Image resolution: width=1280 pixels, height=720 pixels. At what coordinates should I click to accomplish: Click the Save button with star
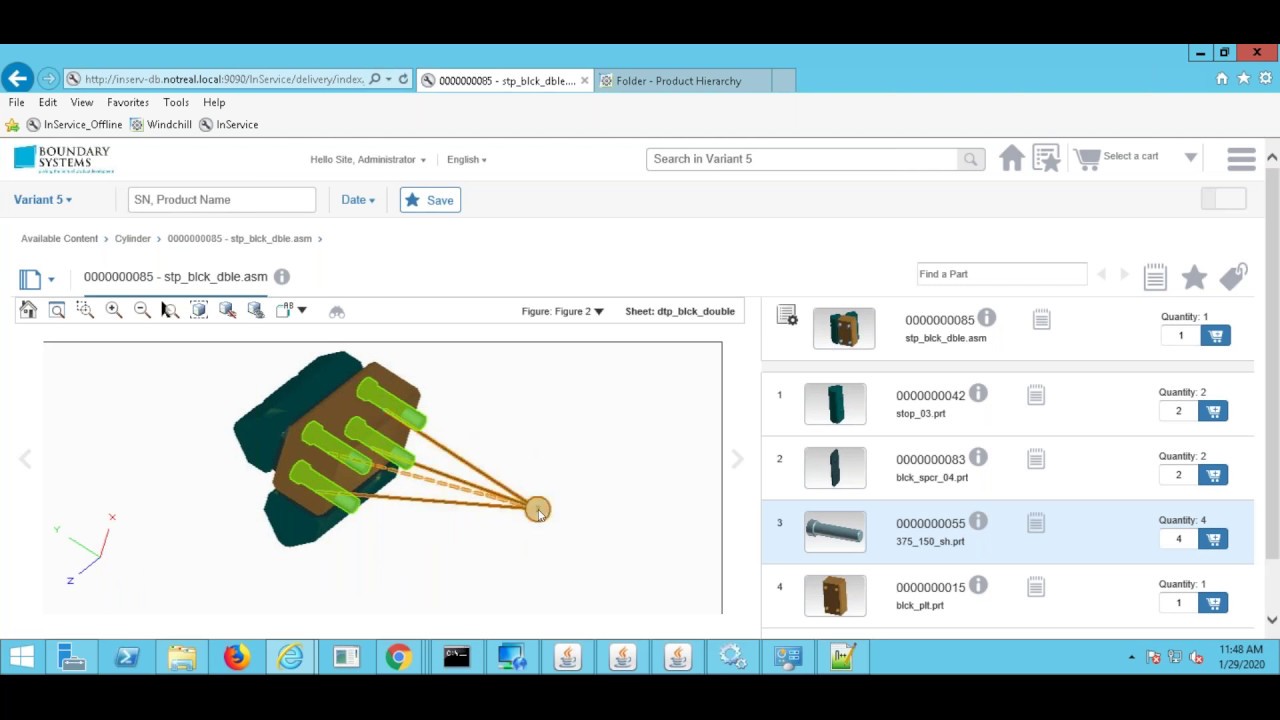430,200
